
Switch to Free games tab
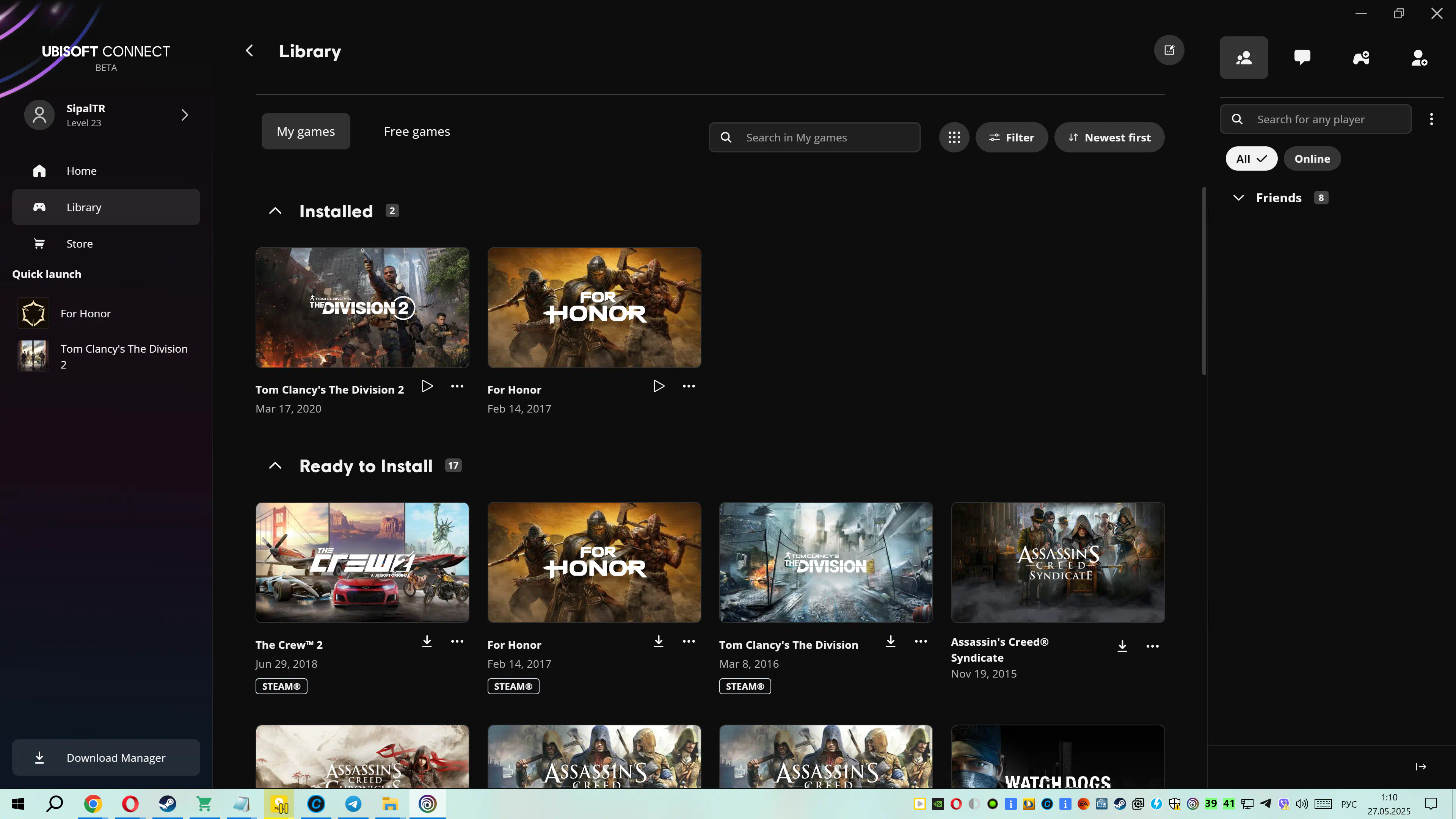coord(417,131)
